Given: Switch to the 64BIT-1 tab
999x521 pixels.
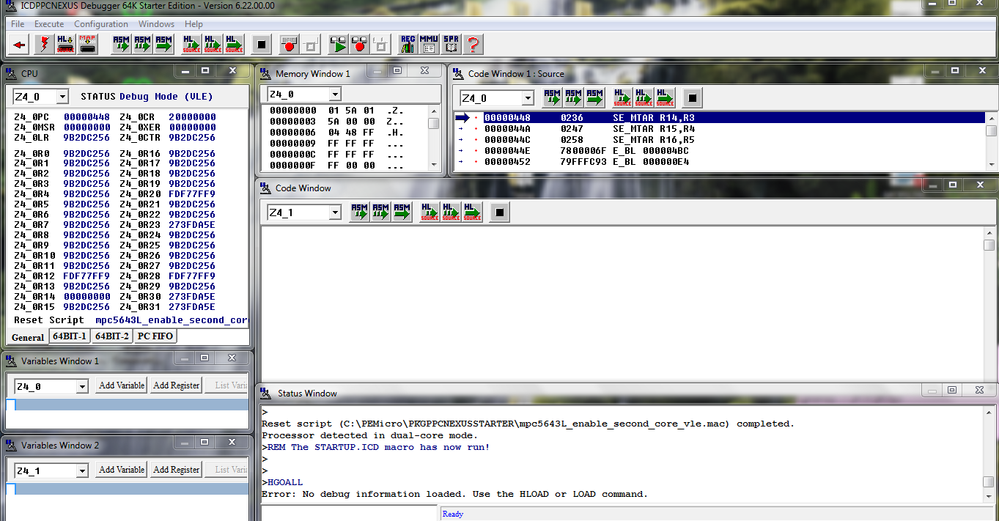Looking at the screenshot, I should coord(69,336).
